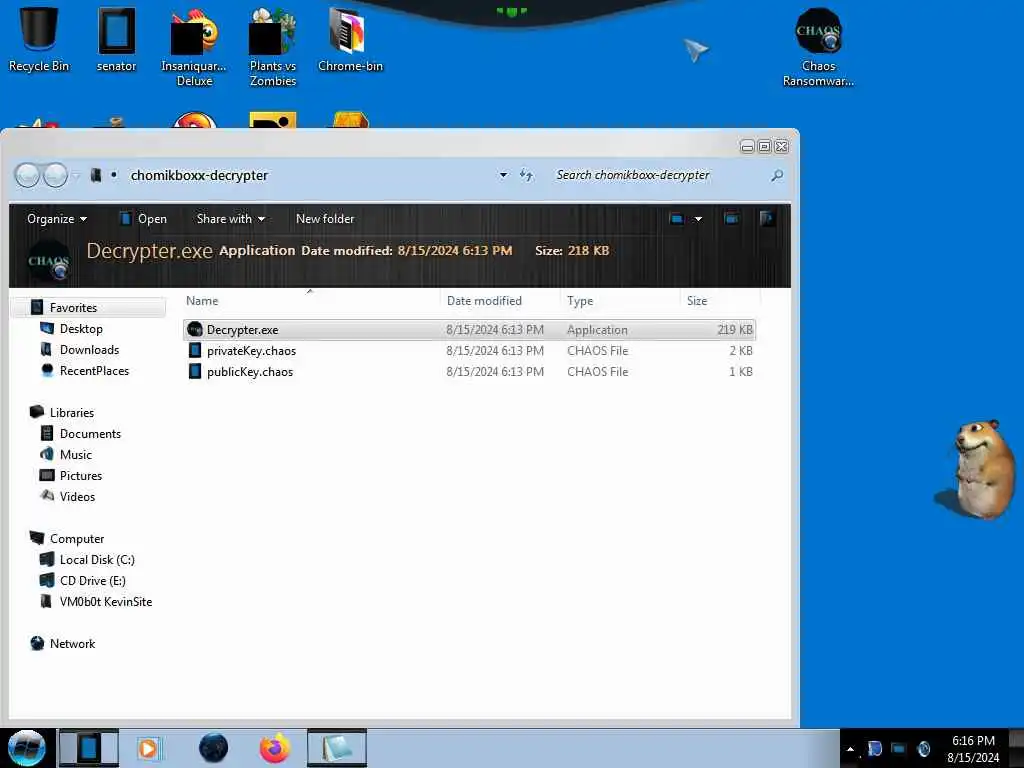This screenshot has width=1024, height=768.
Task: Select privateKey.chaos file
Action: pyautogui.click(x=469, y=351)
